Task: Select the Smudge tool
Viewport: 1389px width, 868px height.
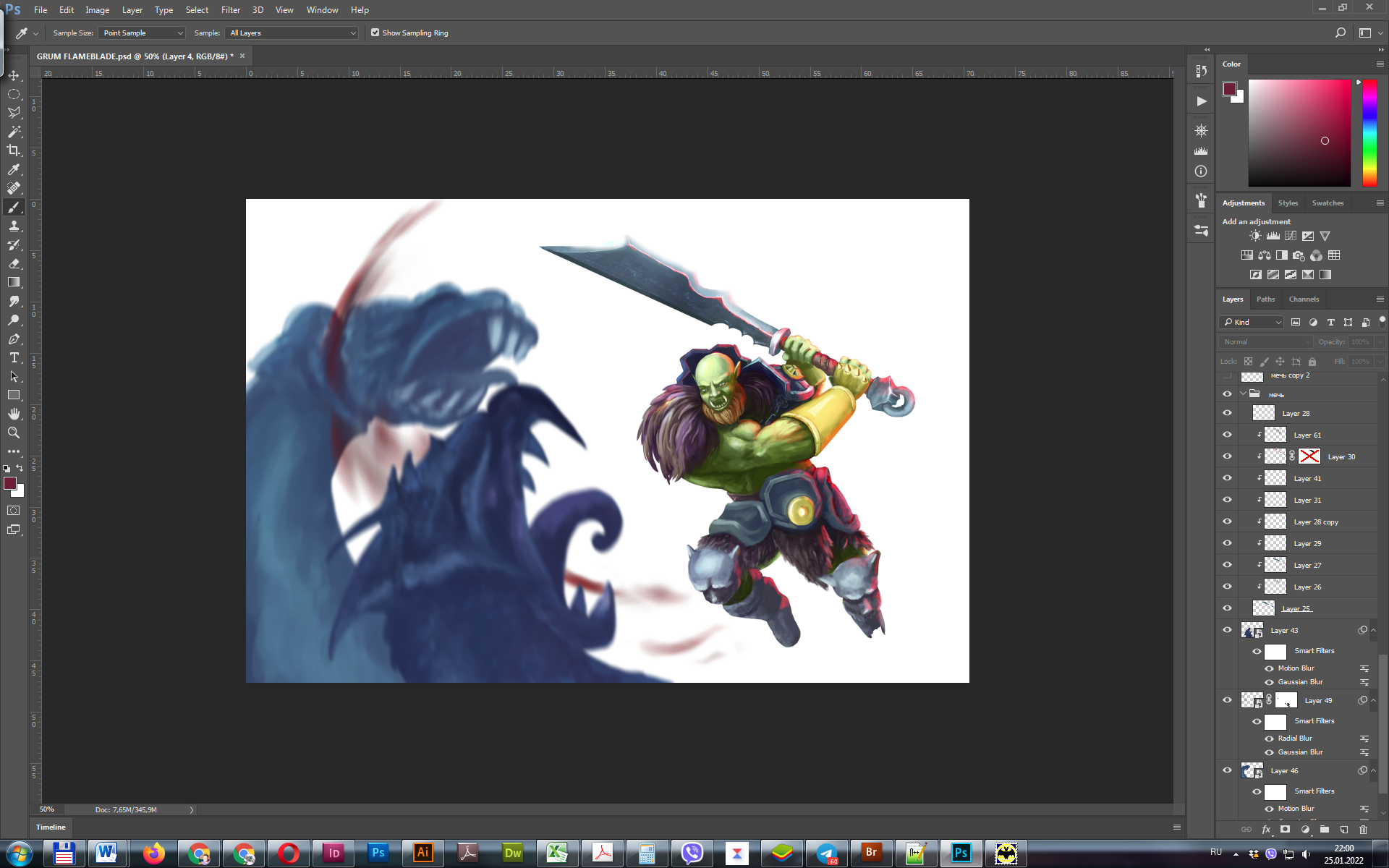Action: (14, 302)
